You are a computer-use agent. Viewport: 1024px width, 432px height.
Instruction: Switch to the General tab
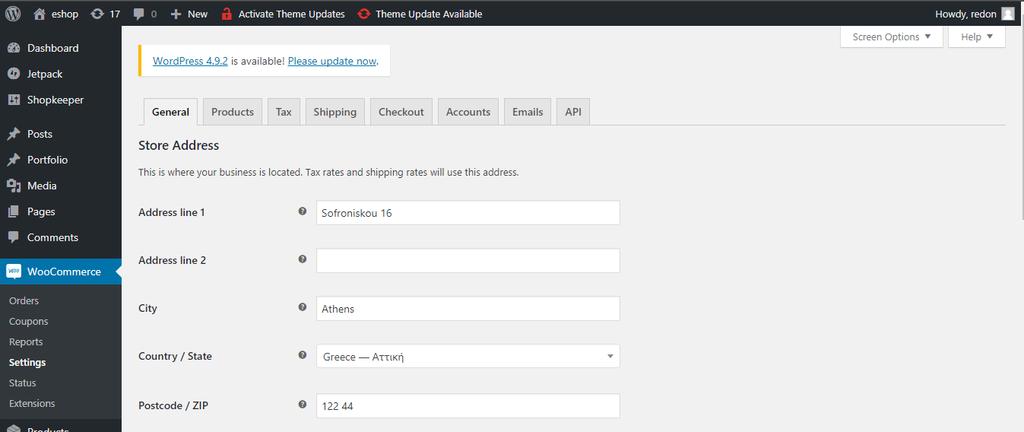(x=170, y=112)
